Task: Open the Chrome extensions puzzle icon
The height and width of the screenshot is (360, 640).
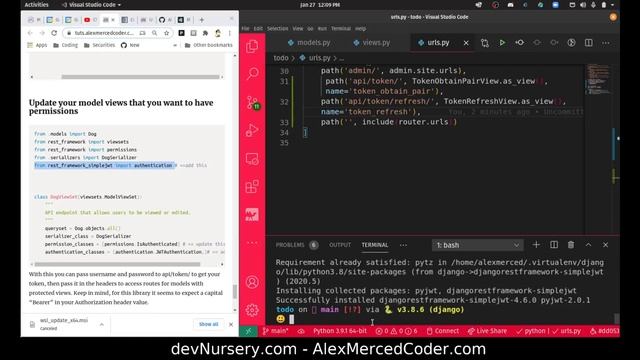Action: pos(205,33)
